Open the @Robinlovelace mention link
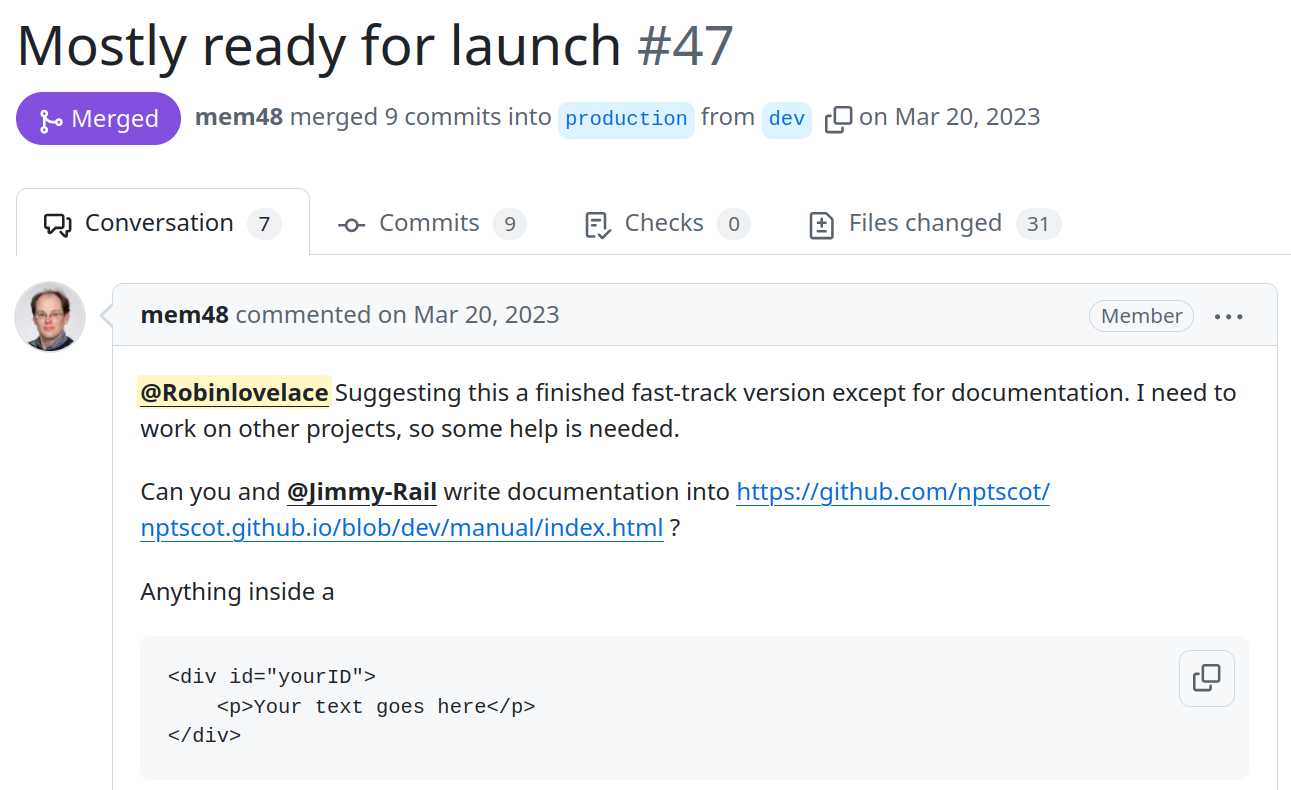 (x=234, y=393)
